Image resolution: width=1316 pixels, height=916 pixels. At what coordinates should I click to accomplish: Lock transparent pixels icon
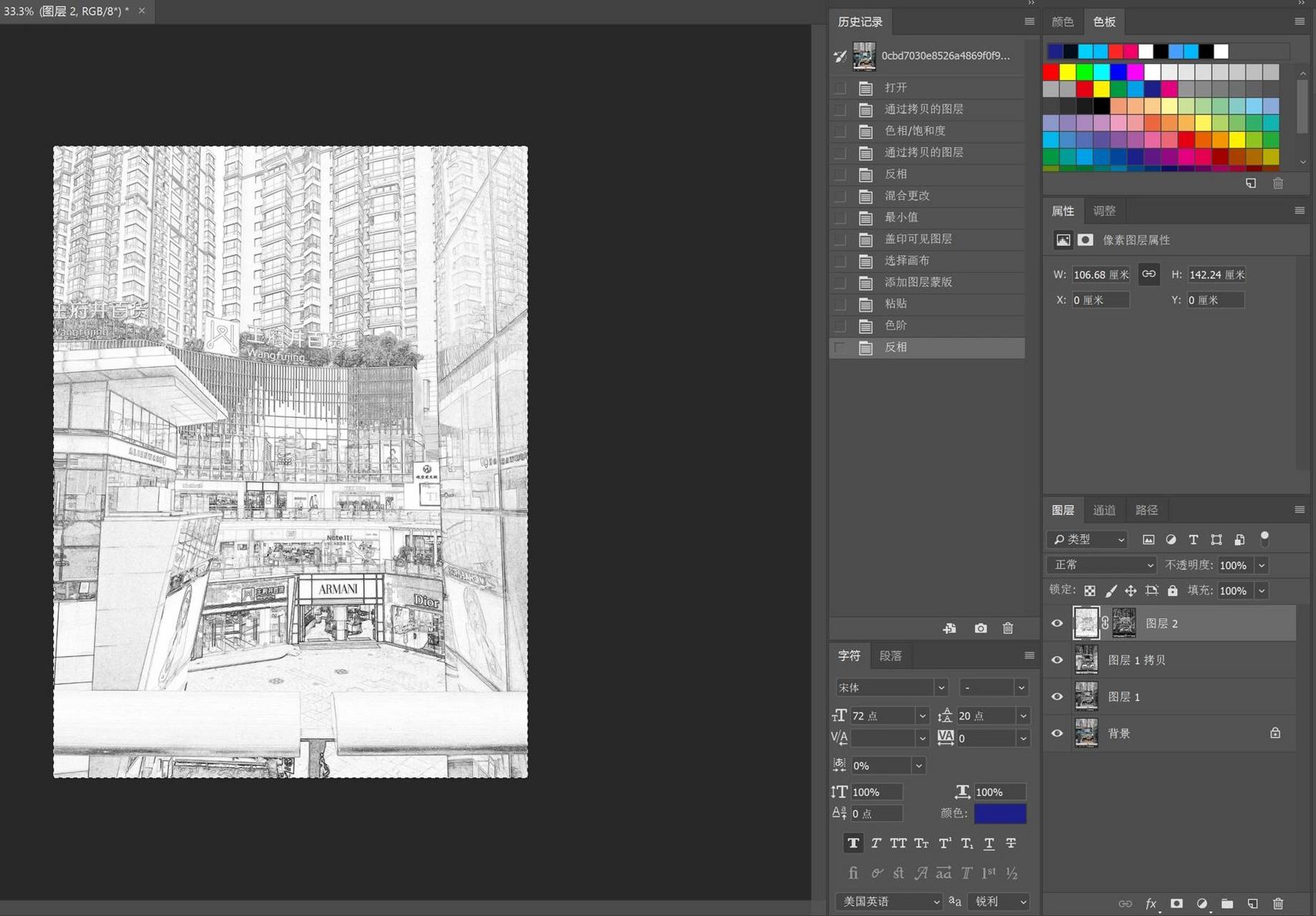tap(1089, 590)
